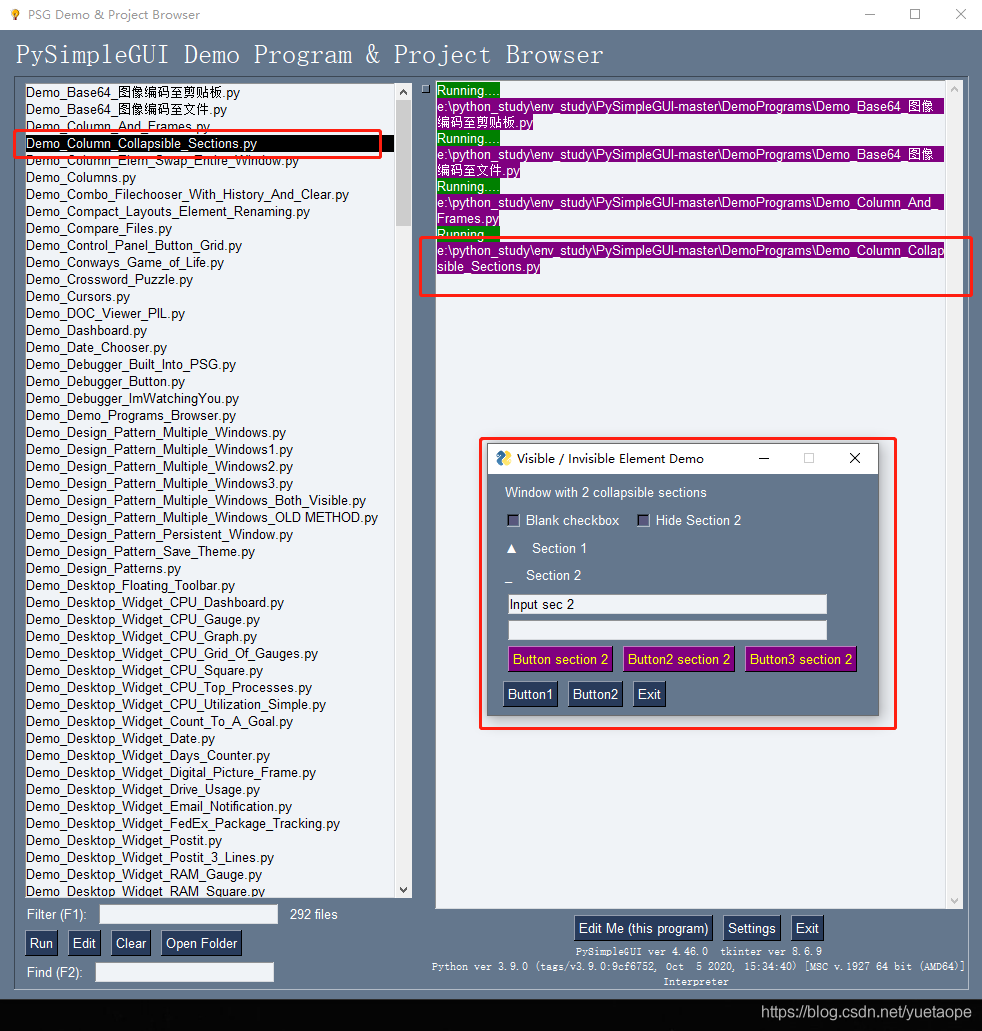Select Demo_Desktop_Widget_Email_Notification.py
The height and width of the screenshot is (1031, 982).
pos(210,807)
